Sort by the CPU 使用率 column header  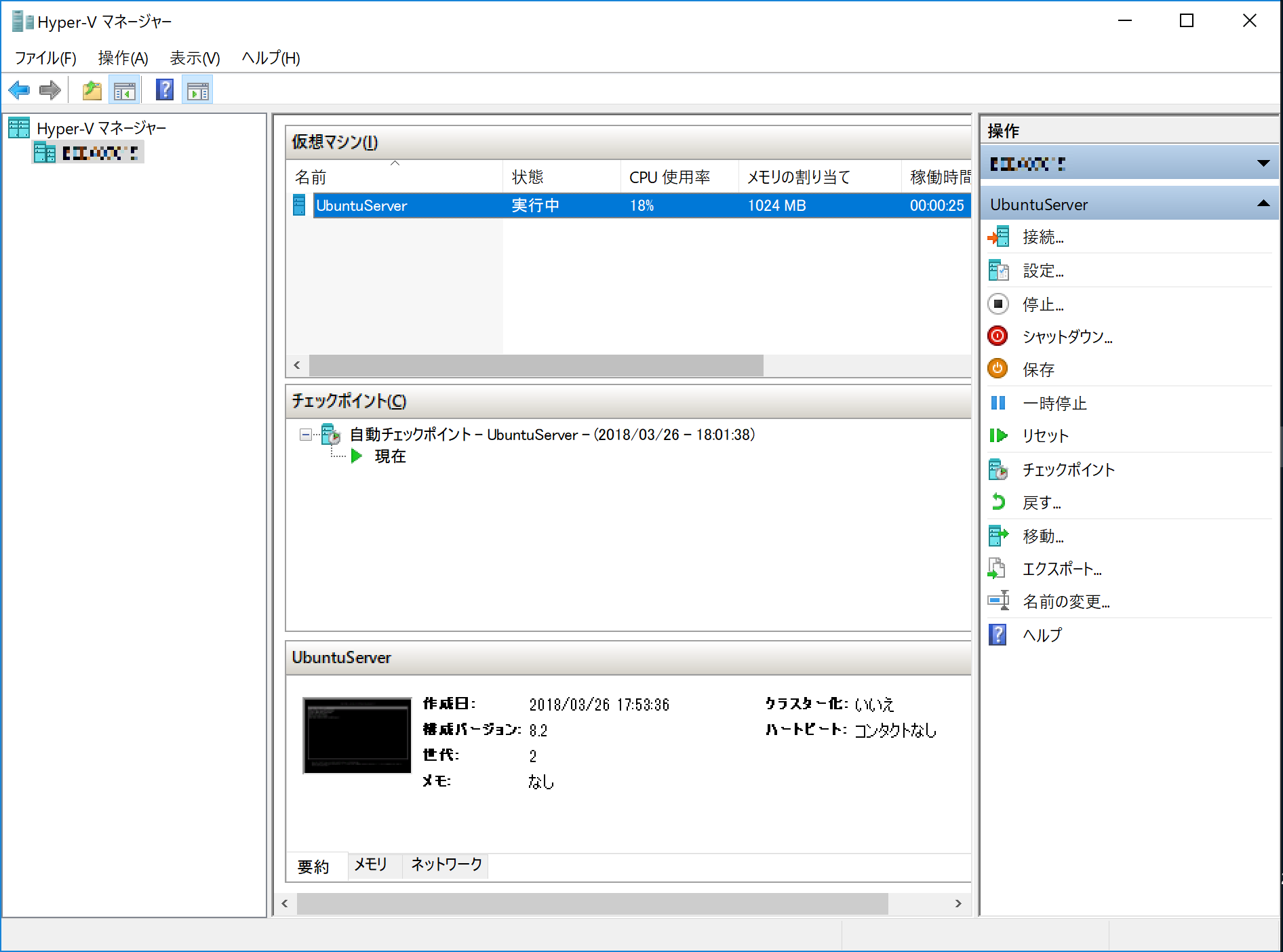[x=679, y=177]
